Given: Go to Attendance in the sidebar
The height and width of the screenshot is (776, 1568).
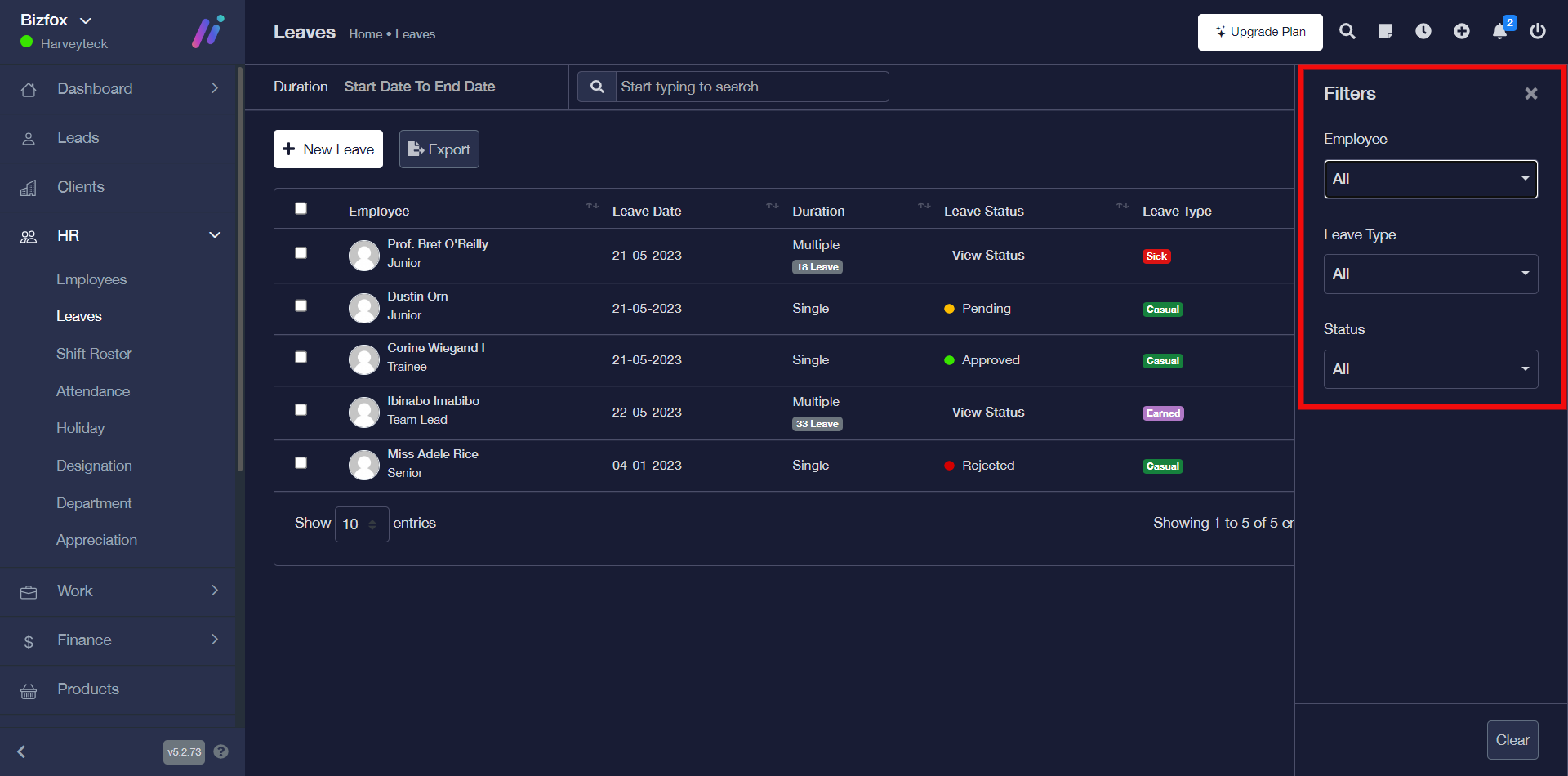Looking at the screenshot, I should 93,391.
